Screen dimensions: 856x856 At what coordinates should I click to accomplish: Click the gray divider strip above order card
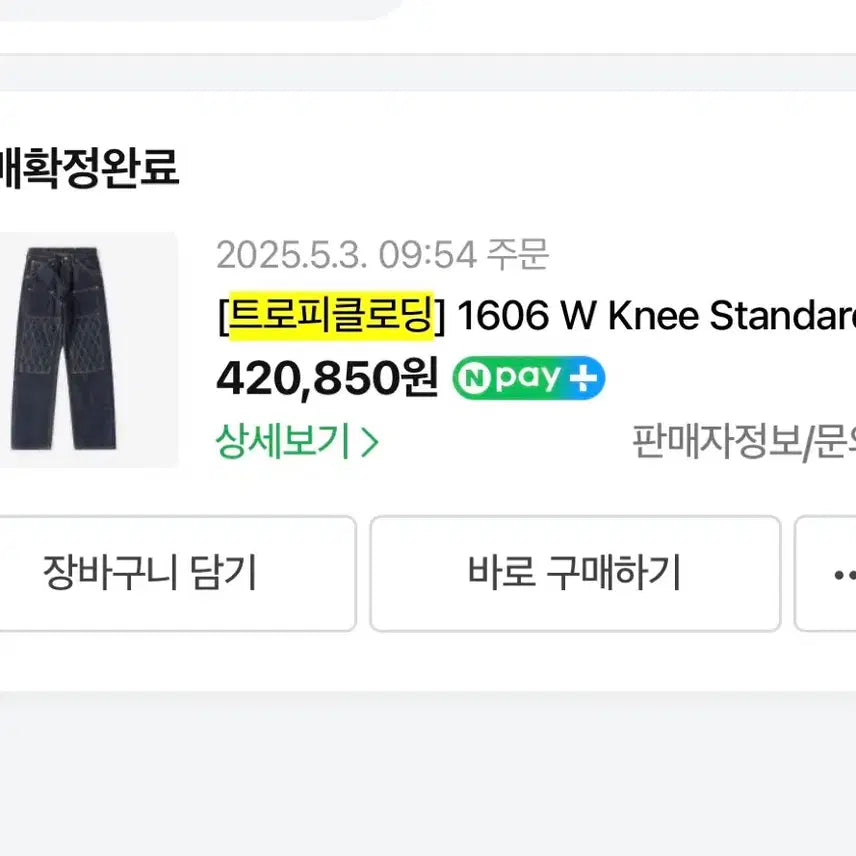(428, 72)
